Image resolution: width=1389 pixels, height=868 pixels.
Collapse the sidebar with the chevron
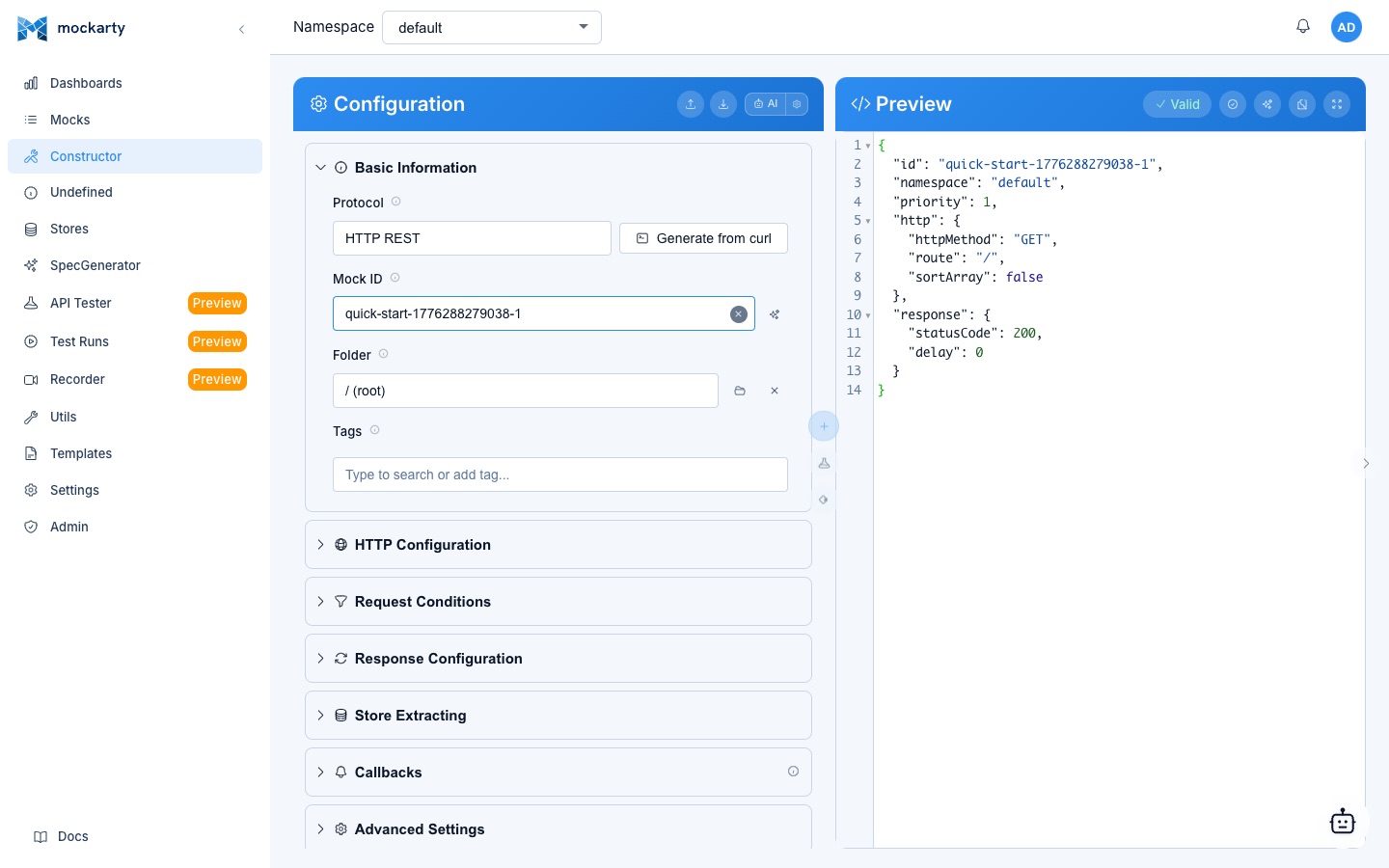(x=241, y=29)
